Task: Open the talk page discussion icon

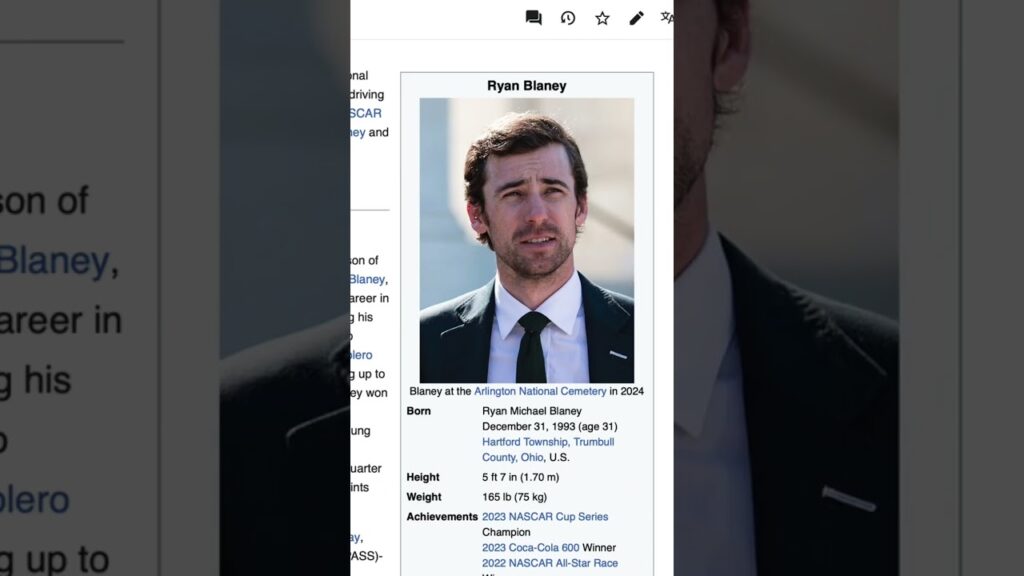Action: coord(534,18)
